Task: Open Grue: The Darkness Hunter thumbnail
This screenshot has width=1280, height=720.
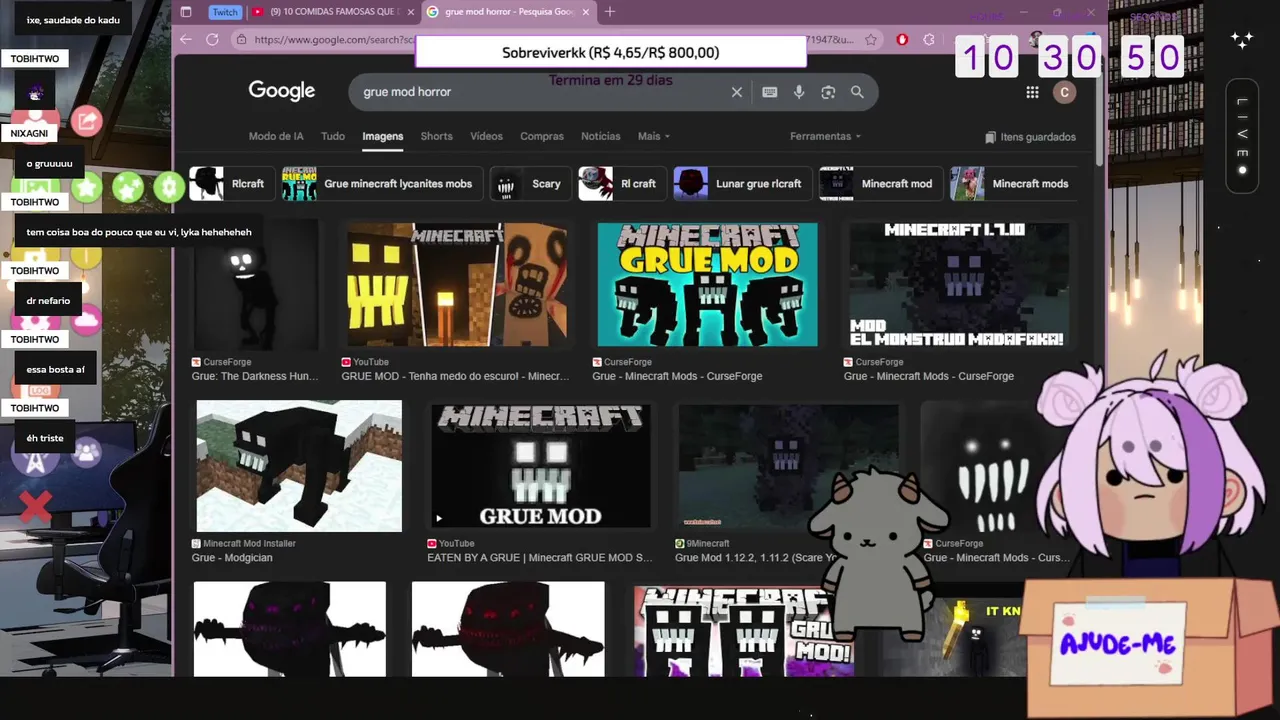Action: (255, 286)
